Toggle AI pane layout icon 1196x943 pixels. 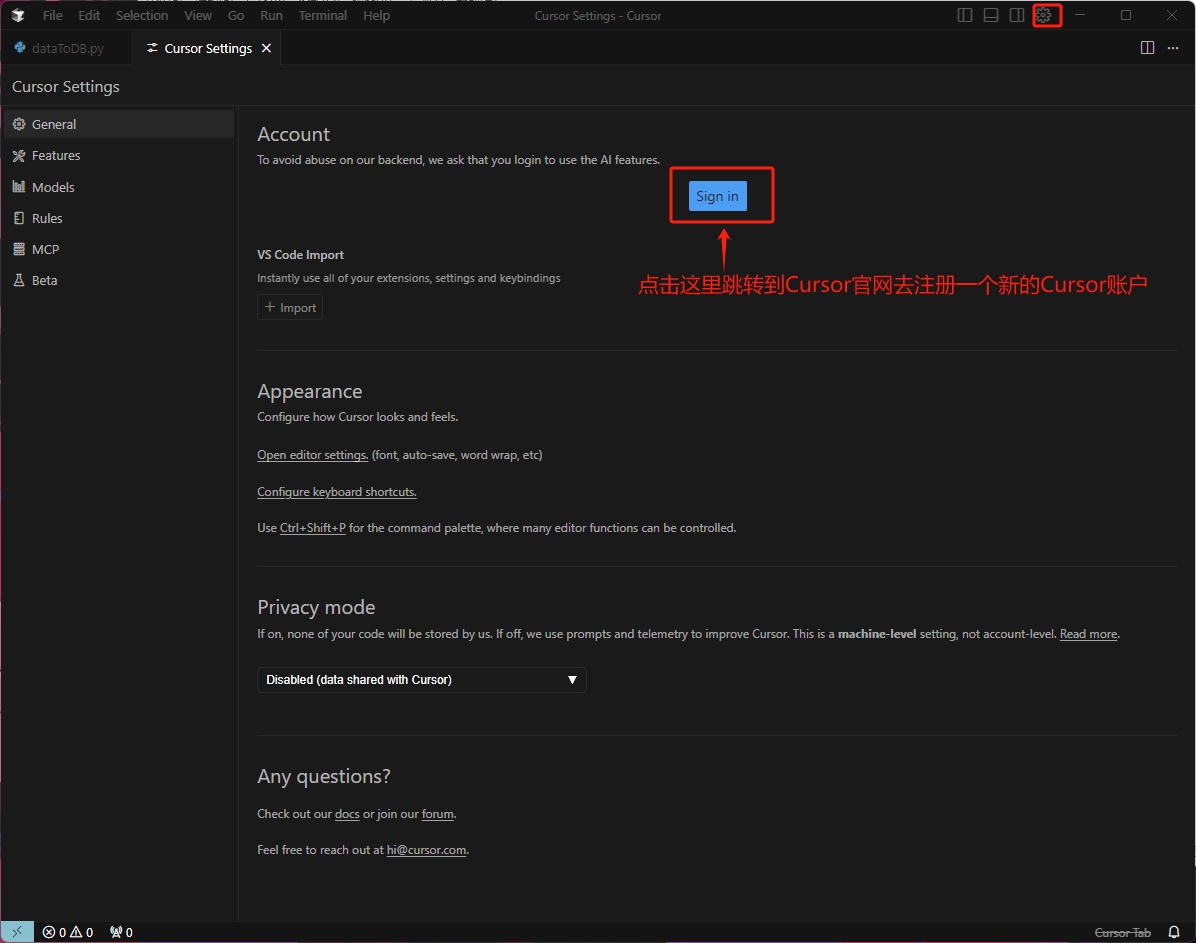pyautogui.click(x=1017, y=15)
